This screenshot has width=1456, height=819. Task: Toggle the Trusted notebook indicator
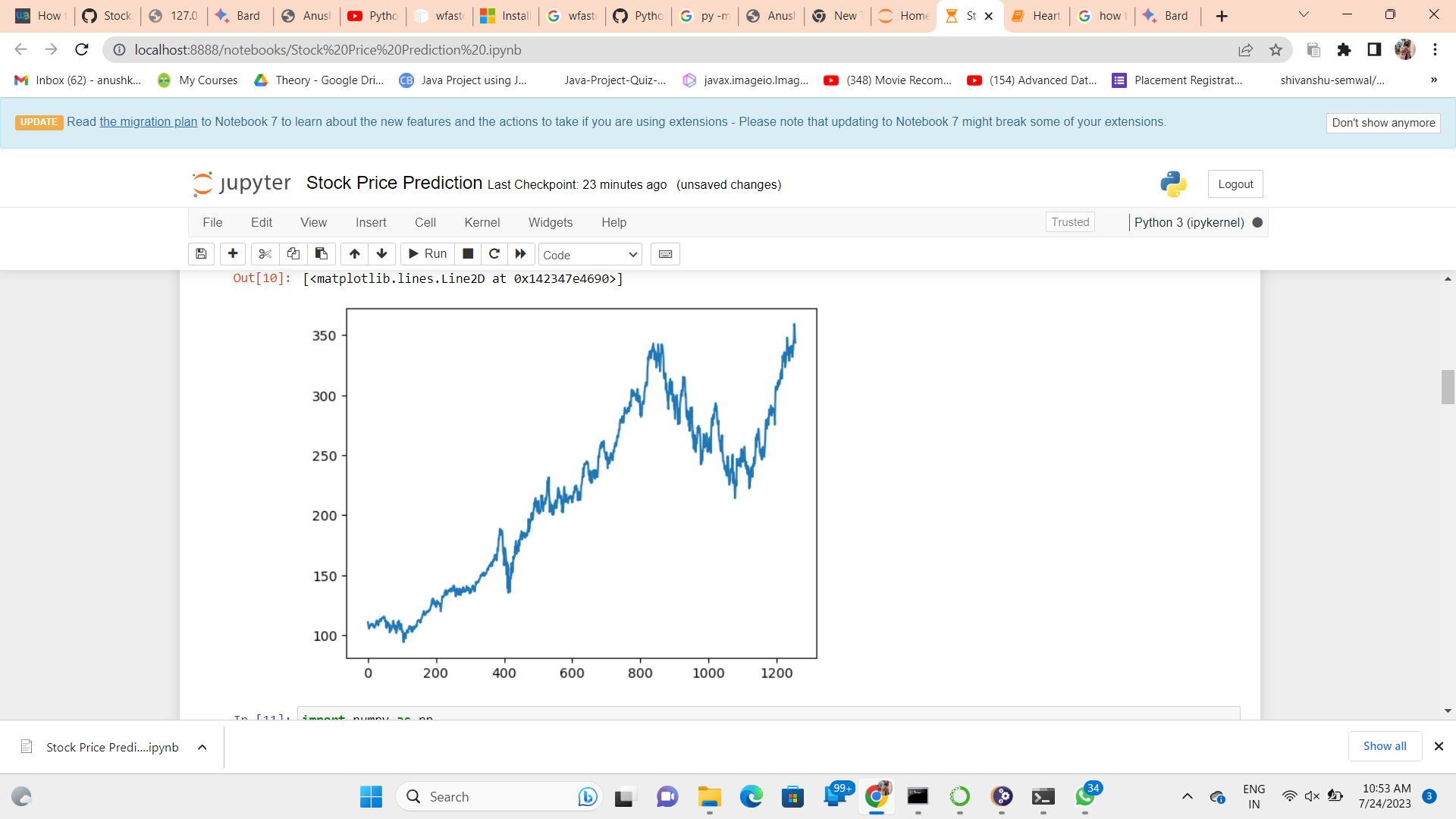tap(1069, 222)
